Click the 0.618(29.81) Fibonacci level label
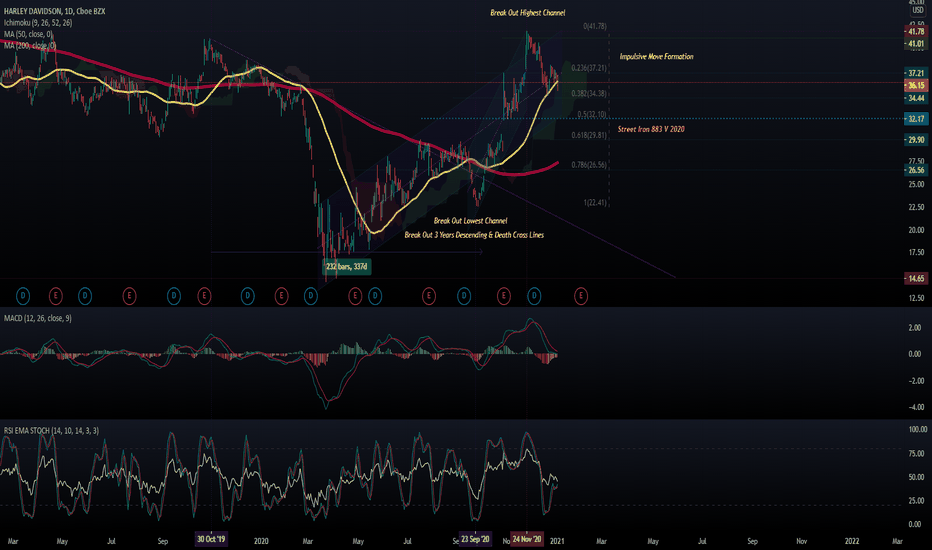Image resolution: width=932 pixels, height=550 pixels. [x=589, y=135]
